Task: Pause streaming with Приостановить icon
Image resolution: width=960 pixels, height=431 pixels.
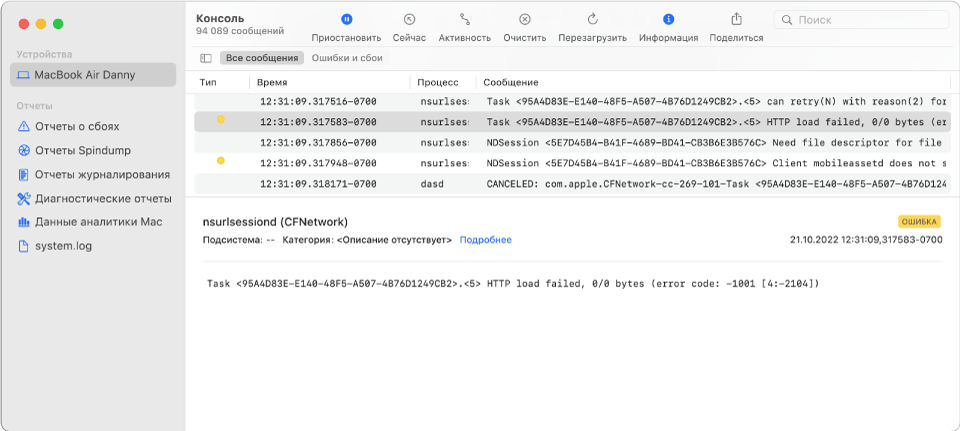Action: [x=347, y=19]
